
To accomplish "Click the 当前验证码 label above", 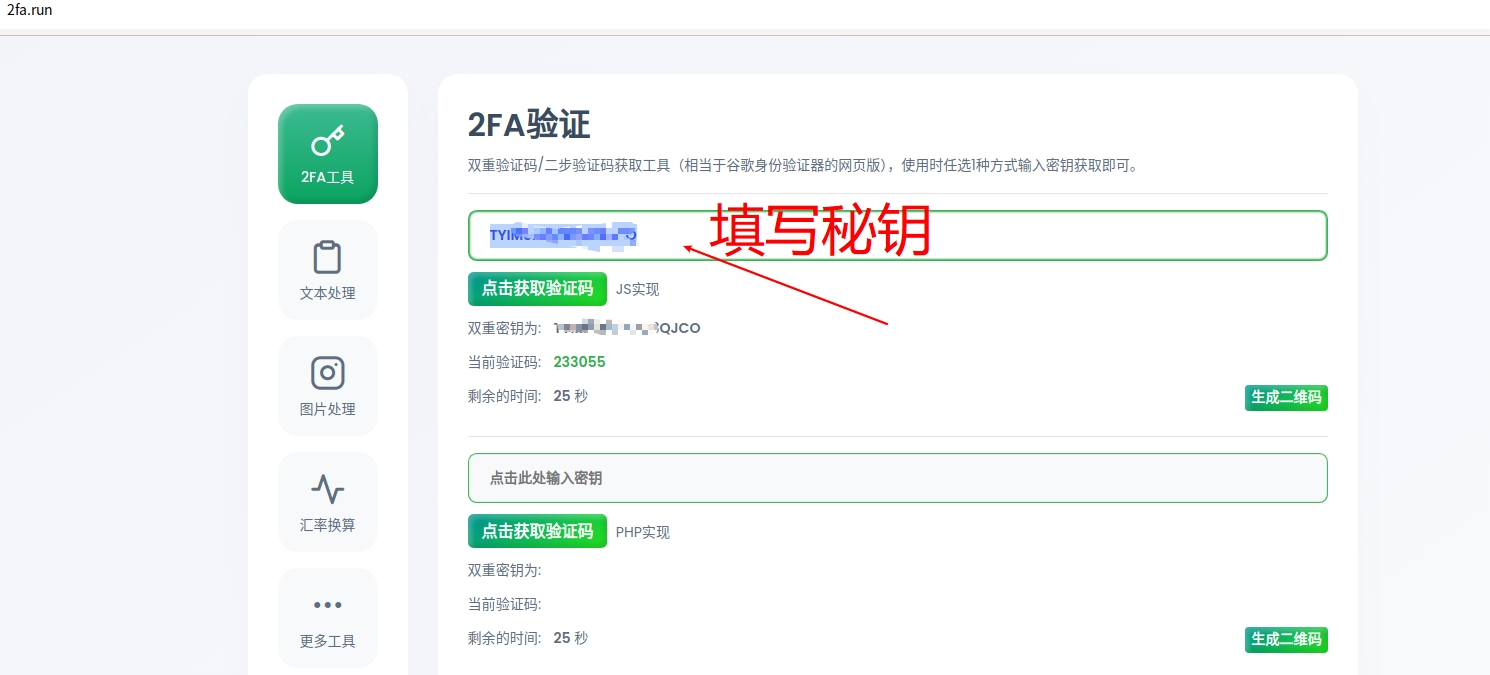I will pyautogui.click(x=504, y=362).
